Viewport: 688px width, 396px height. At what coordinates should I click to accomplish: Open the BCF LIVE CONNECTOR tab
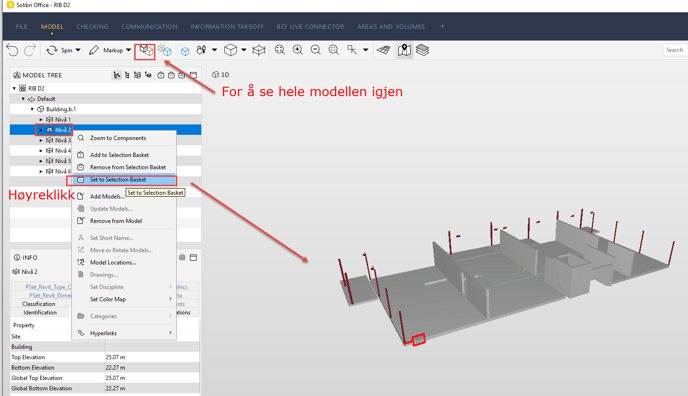310,27
